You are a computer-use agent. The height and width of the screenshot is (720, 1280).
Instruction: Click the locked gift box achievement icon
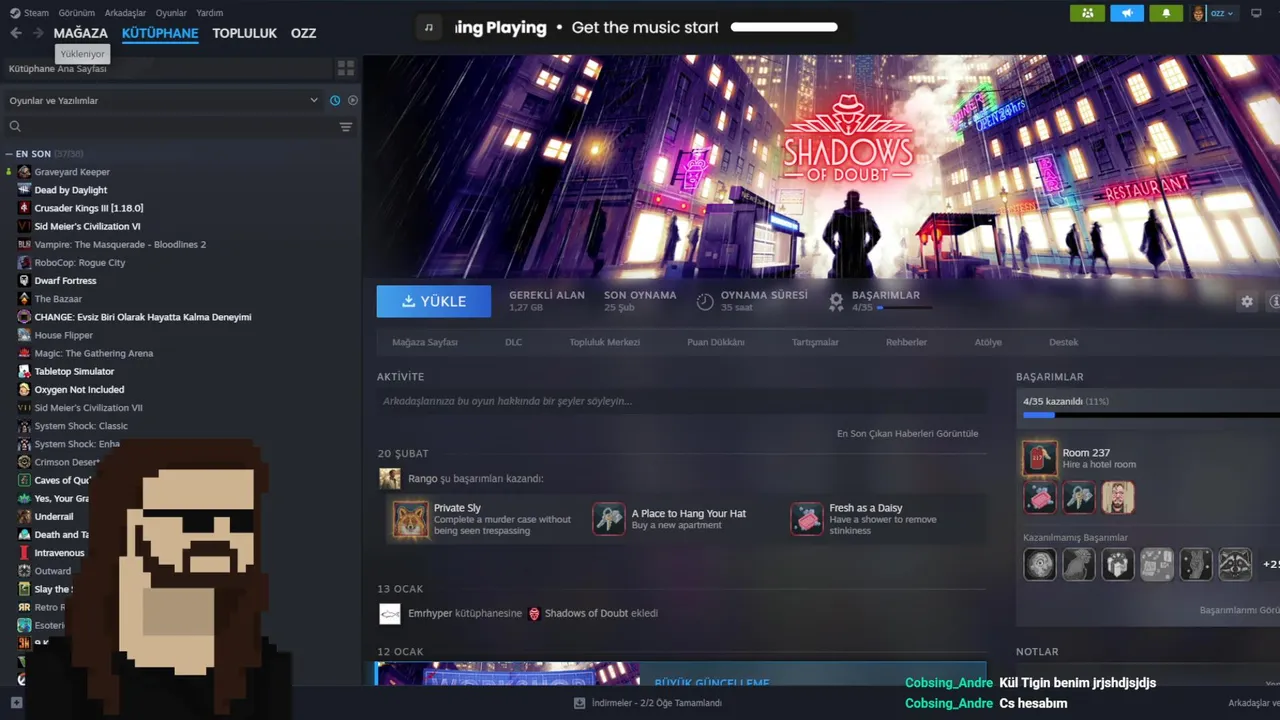(x=1118, y=564)
